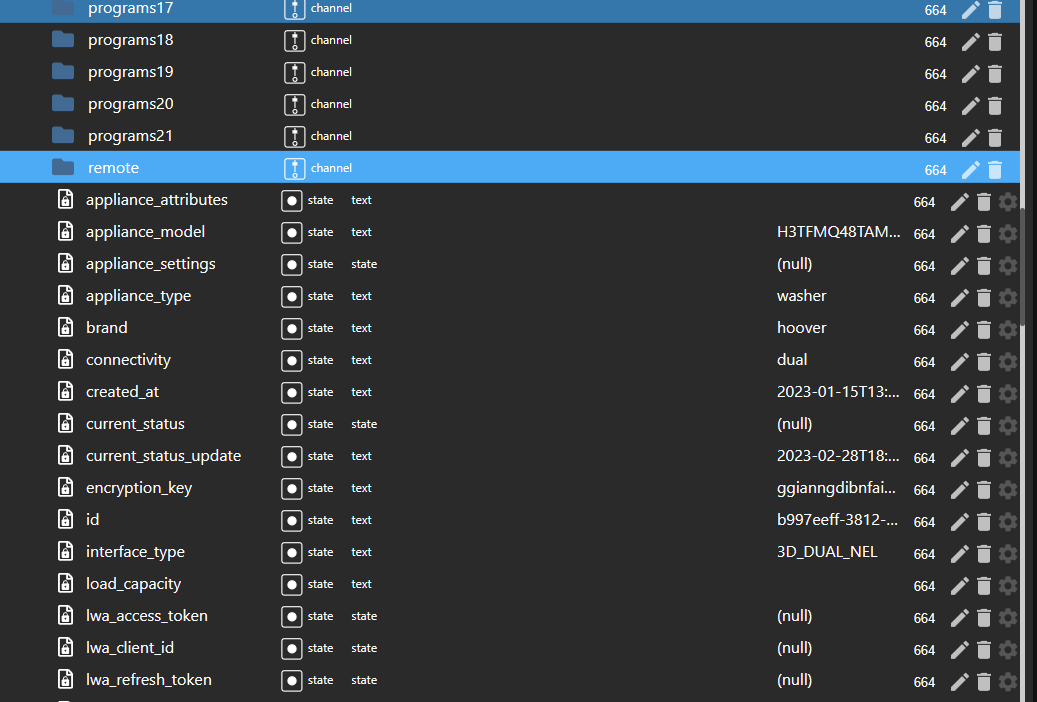
Task: Delete the connectivity state using trash icon
Action: (x=982, y=361)
